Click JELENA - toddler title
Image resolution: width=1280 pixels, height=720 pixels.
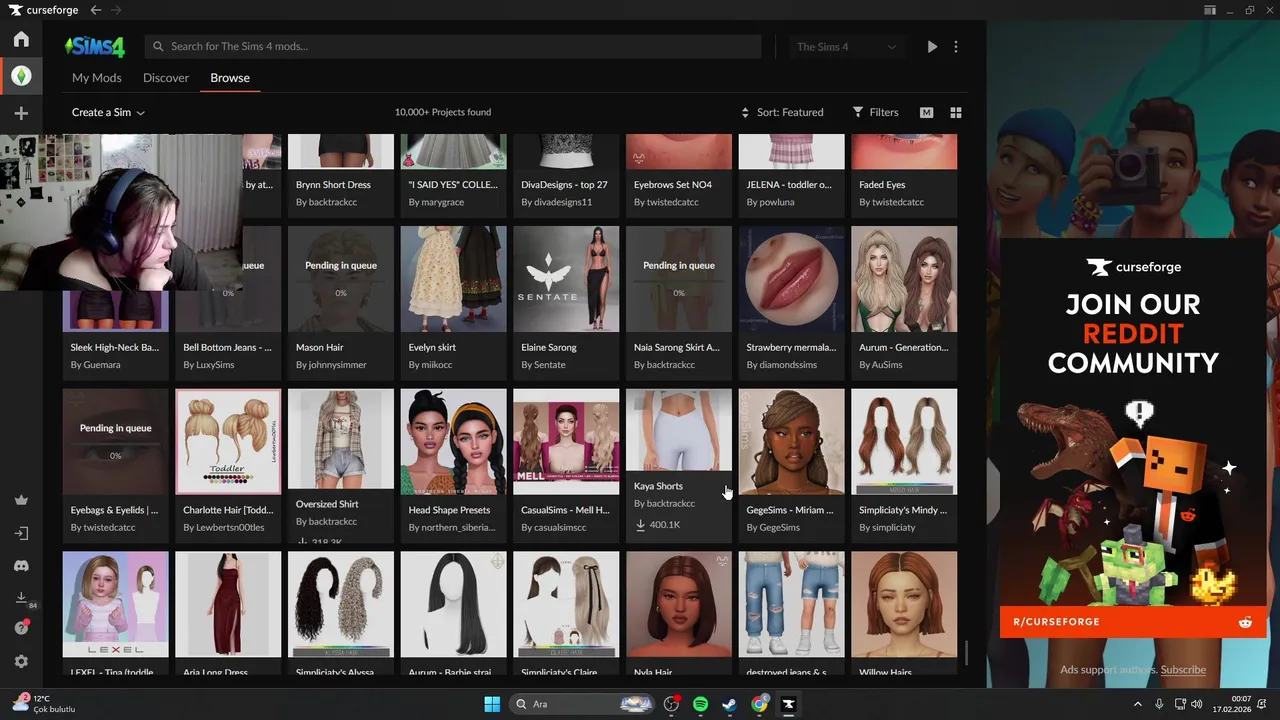789,185
